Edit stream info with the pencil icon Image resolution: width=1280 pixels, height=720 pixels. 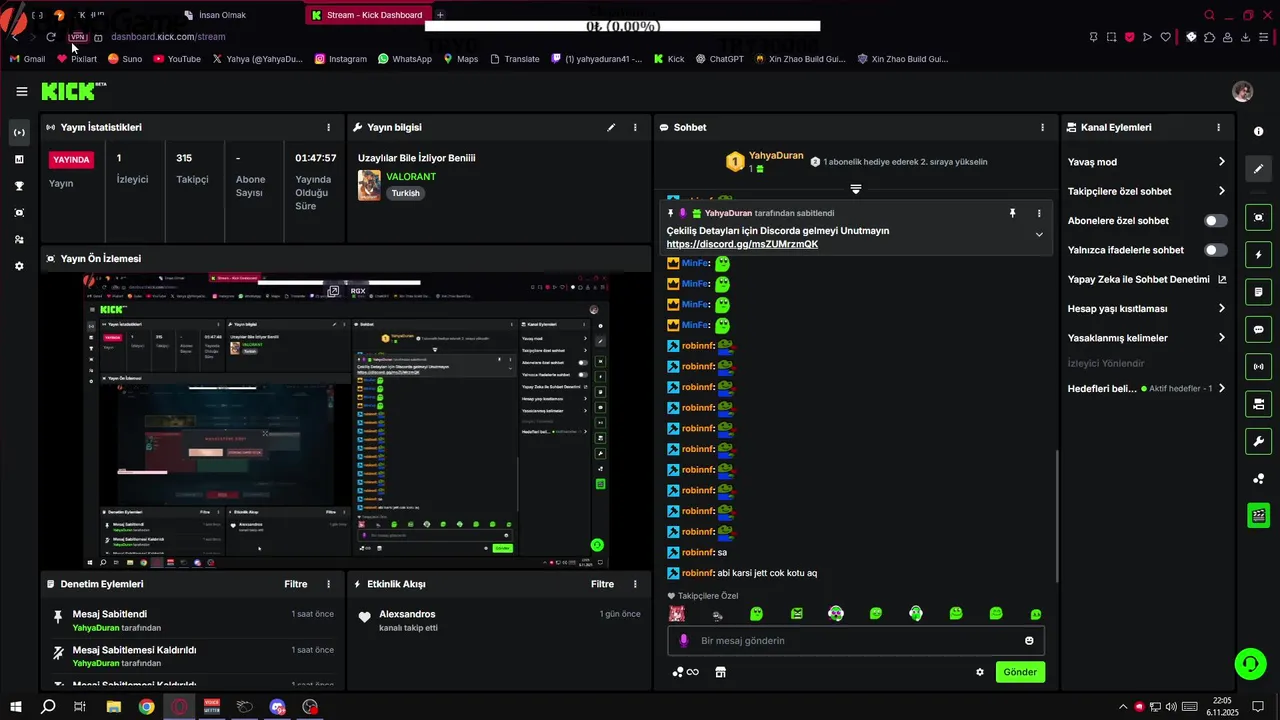coord(611,127)
